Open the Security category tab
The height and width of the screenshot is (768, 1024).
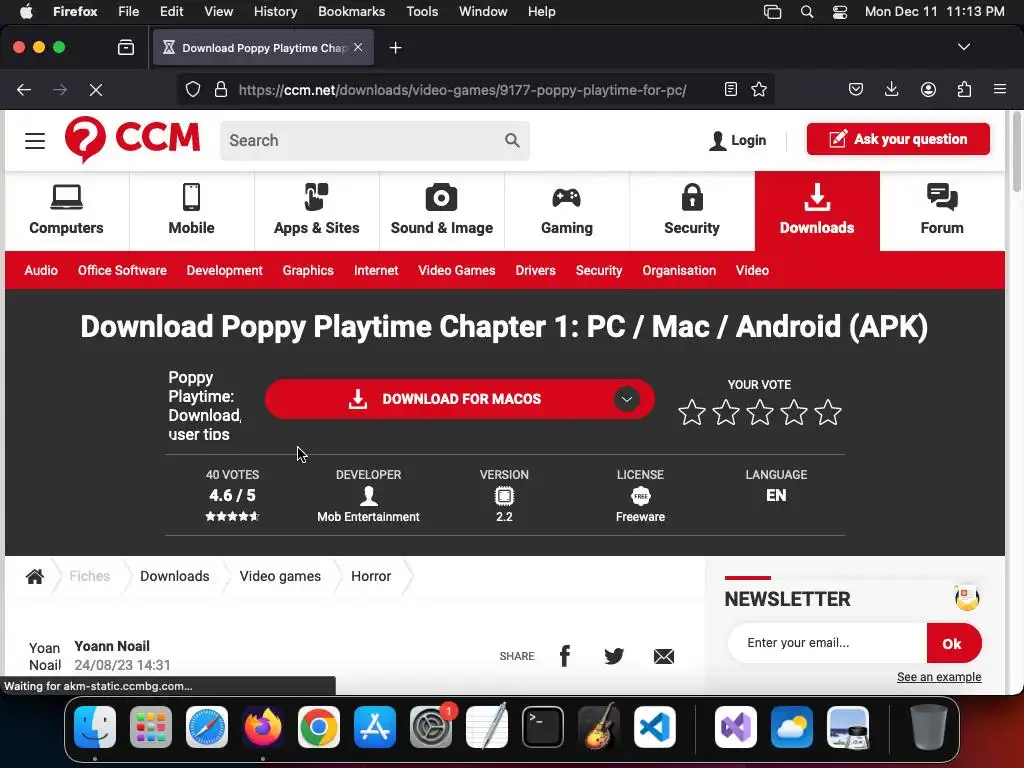692,211
